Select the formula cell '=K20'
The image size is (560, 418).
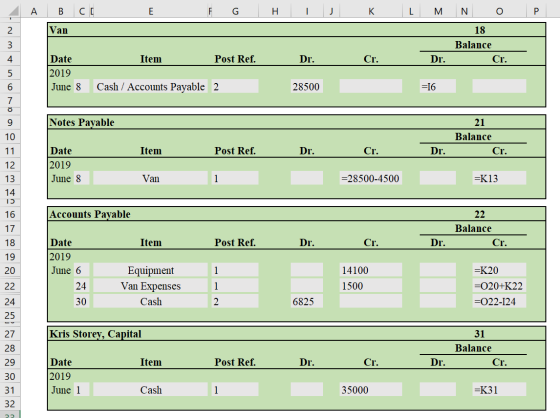click(499, 270)
